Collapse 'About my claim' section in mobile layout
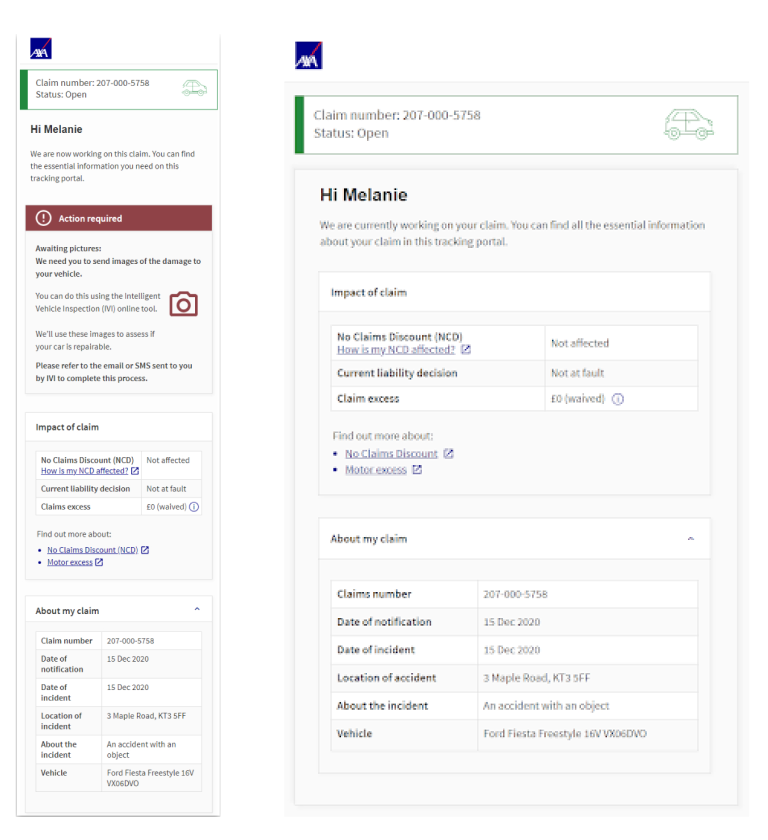This screenshot has width=768, height=840. (197, 610)
